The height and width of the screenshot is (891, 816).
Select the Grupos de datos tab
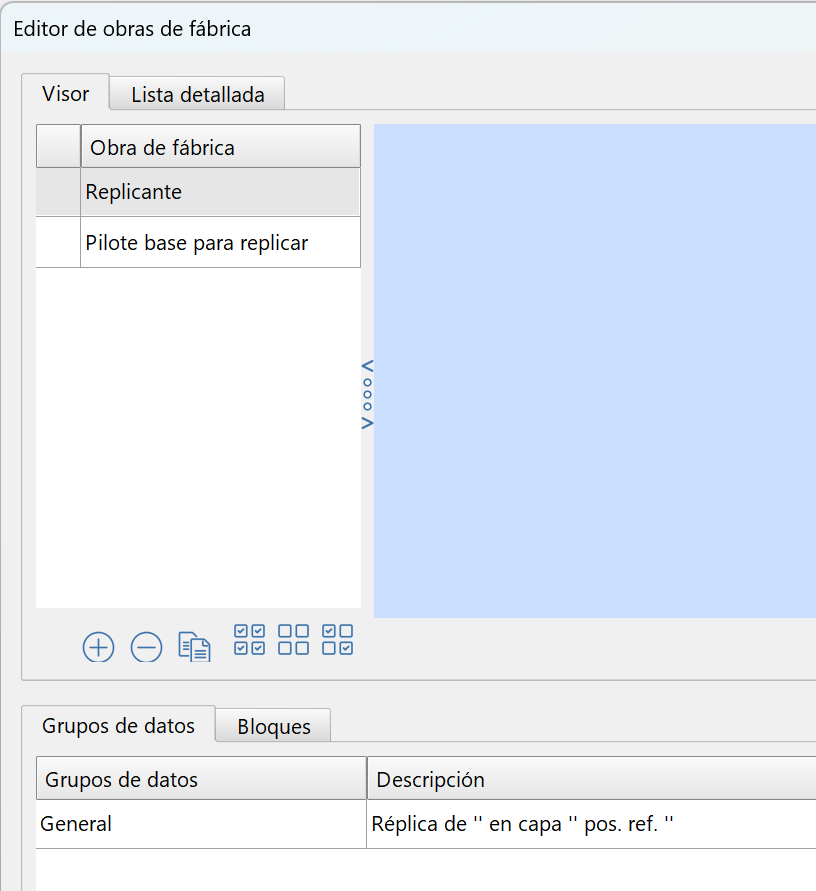118,726
